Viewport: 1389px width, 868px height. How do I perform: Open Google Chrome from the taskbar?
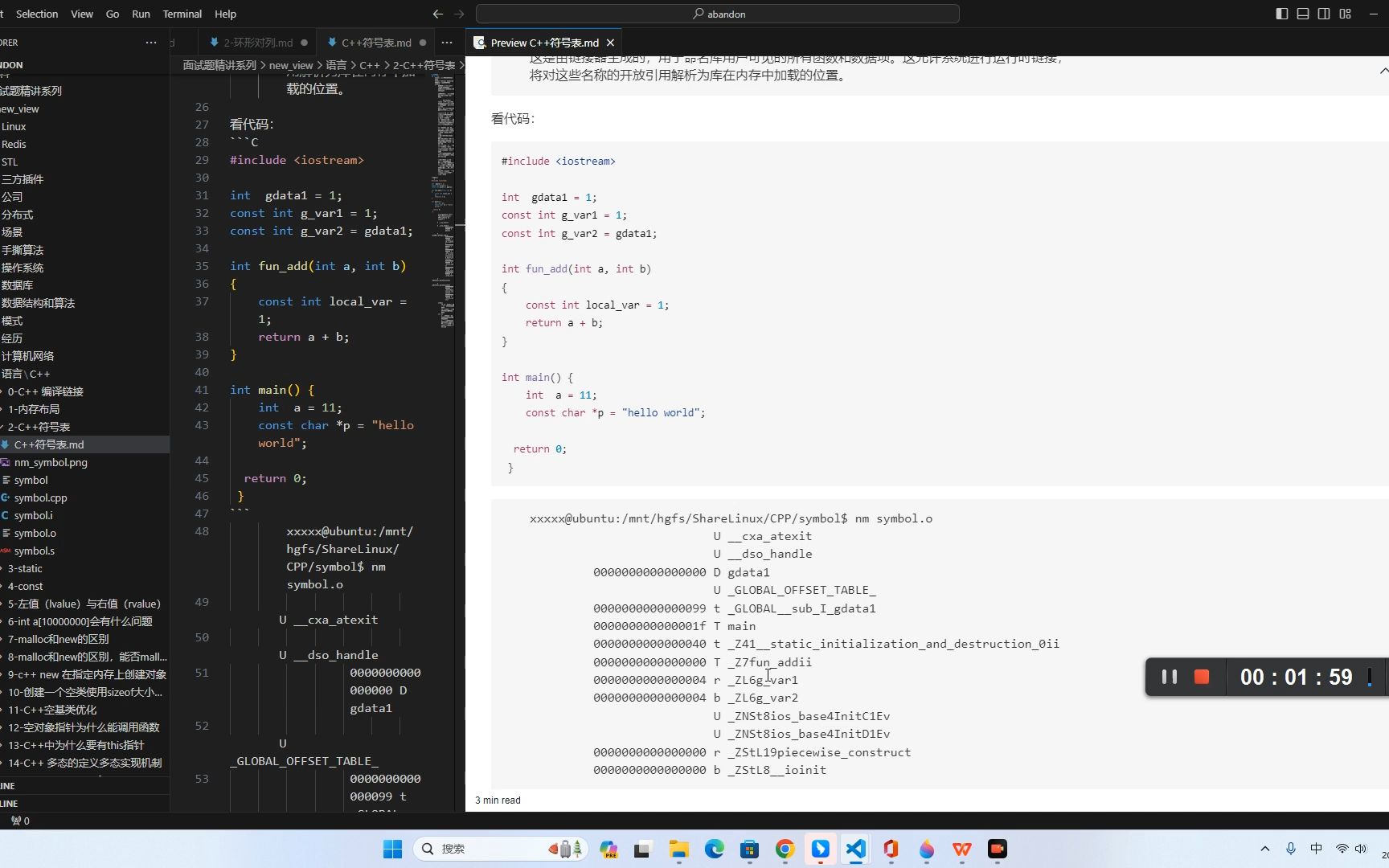(x=784, y=850)
